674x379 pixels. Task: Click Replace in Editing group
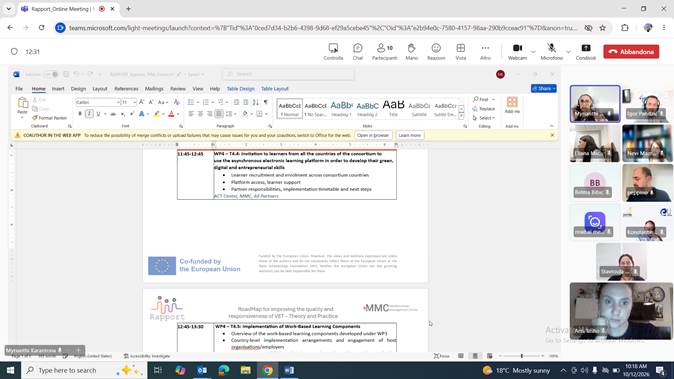coord(484,109)
